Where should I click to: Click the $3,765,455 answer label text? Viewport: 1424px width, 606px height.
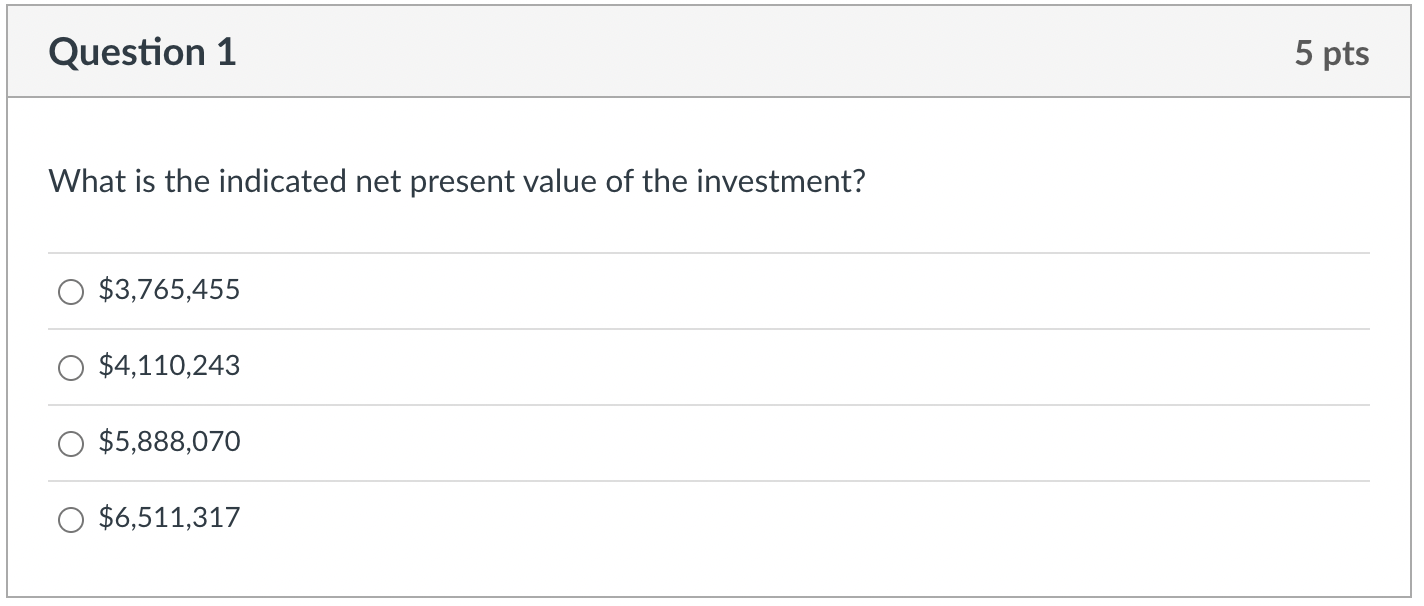click(x=168, y=290)
